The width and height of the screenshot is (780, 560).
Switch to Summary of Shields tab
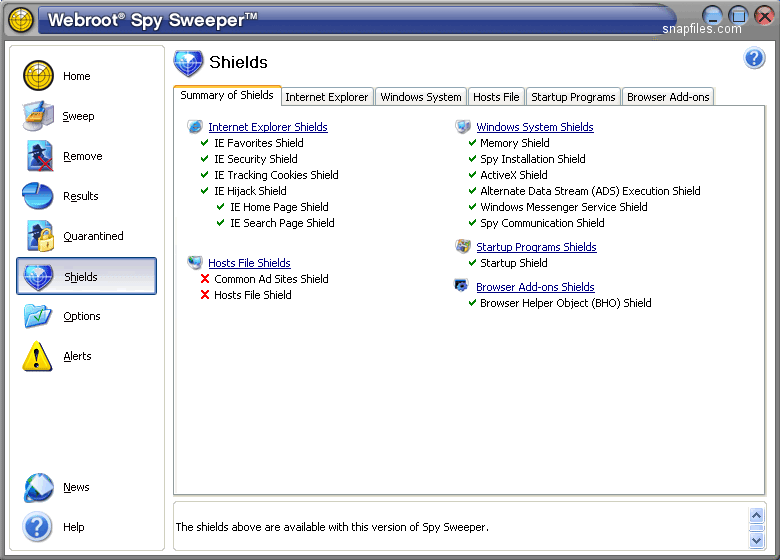coord(227,95)
